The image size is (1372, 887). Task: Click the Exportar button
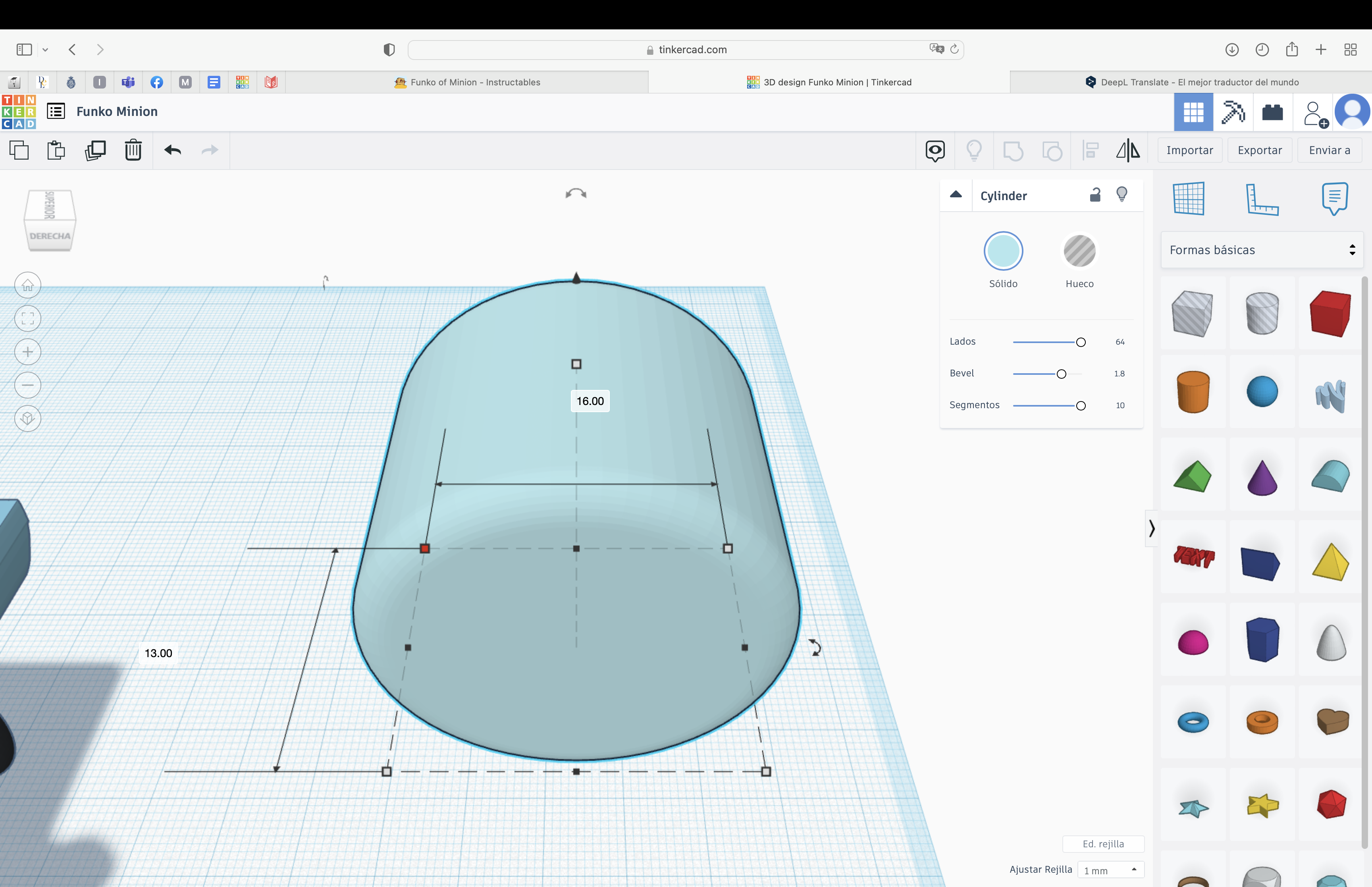click(1260, 150)
